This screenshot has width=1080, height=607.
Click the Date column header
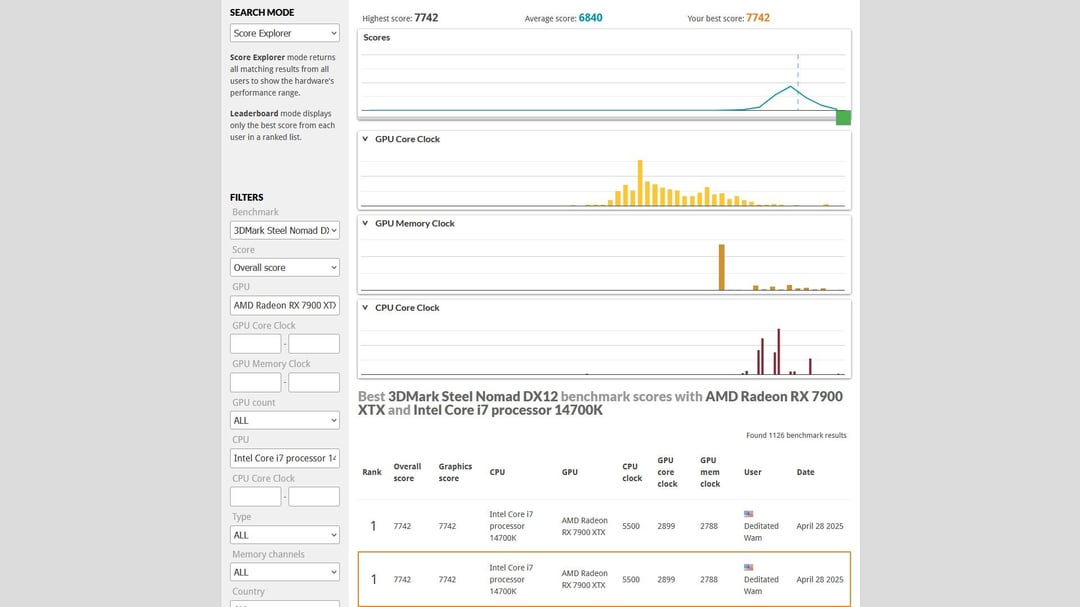tap(805, 472)
